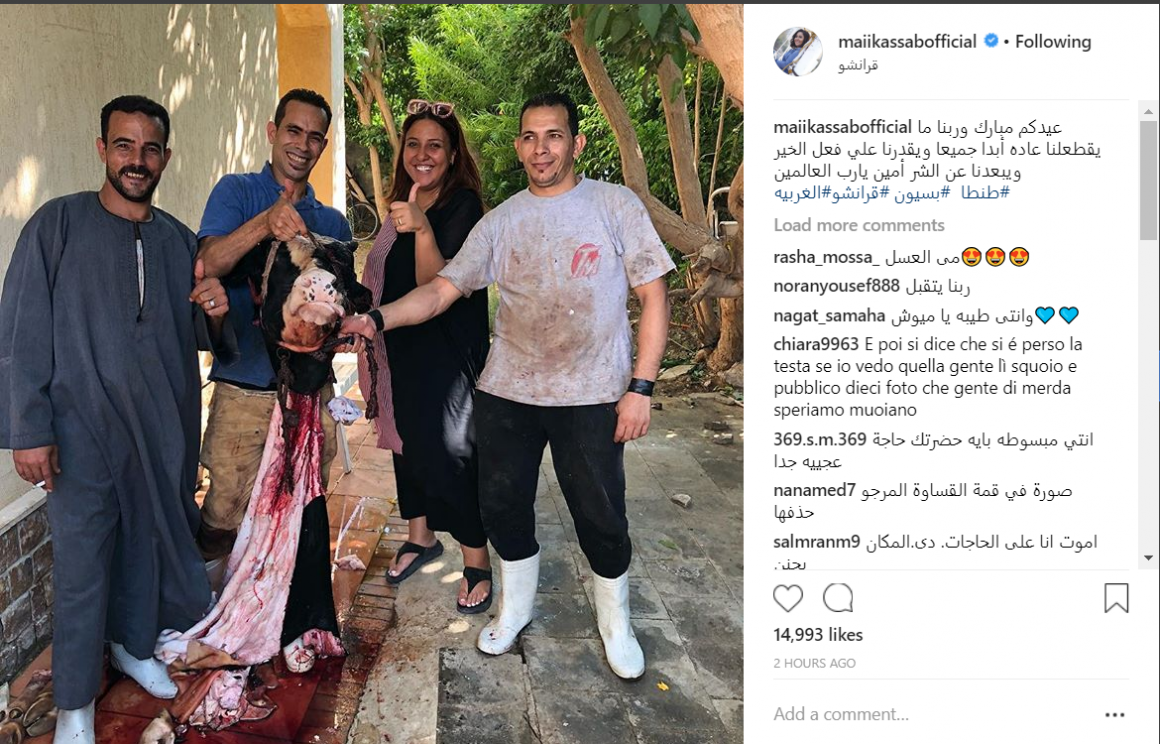
Task: Open the 2 HOURS AGO timestamp
Action: point(815,663)
